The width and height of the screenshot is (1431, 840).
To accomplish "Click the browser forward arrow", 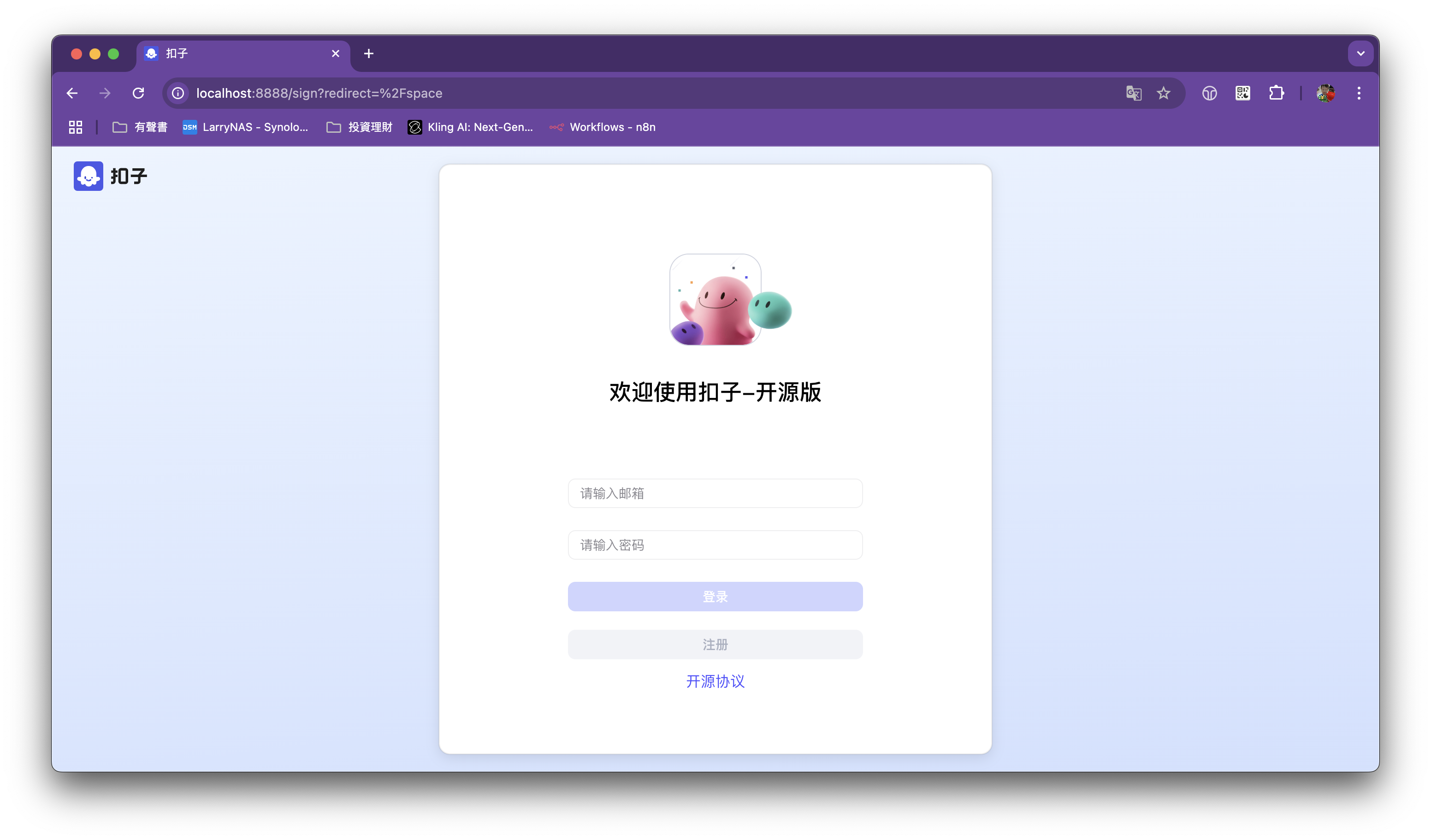I will coord(105,93).
